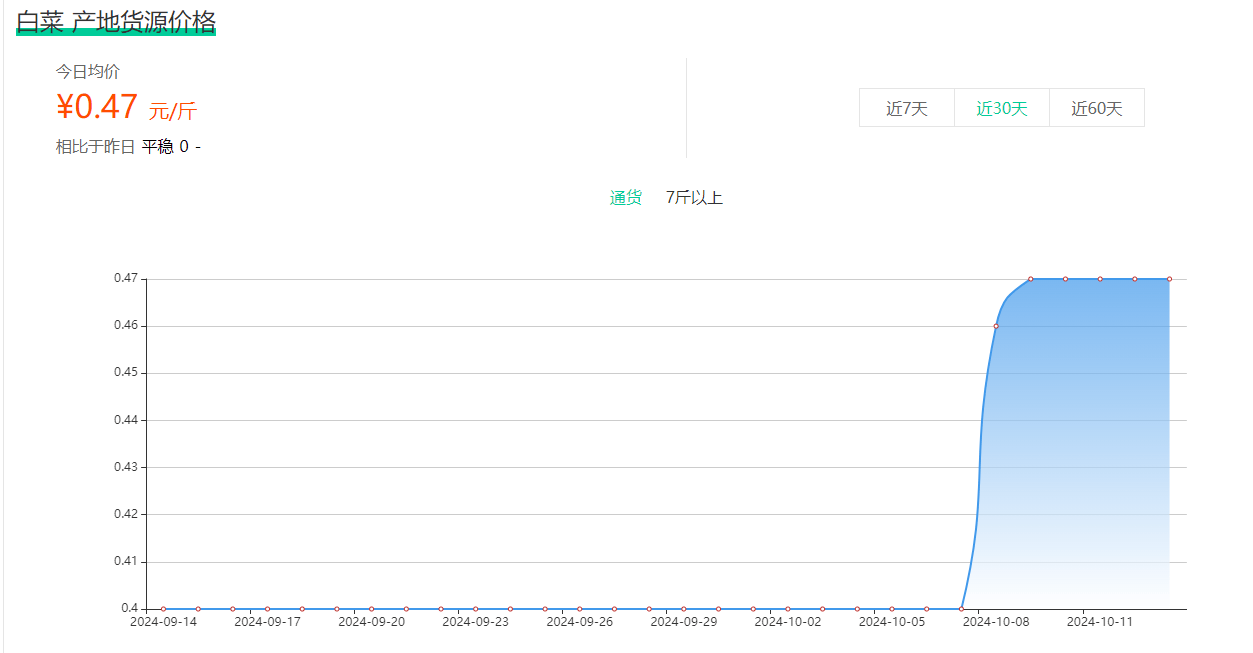The height and width of the screenshot is (653, 1253).
Task: Click the 2024-09-20 x-axis label
Action: [372, 621]
